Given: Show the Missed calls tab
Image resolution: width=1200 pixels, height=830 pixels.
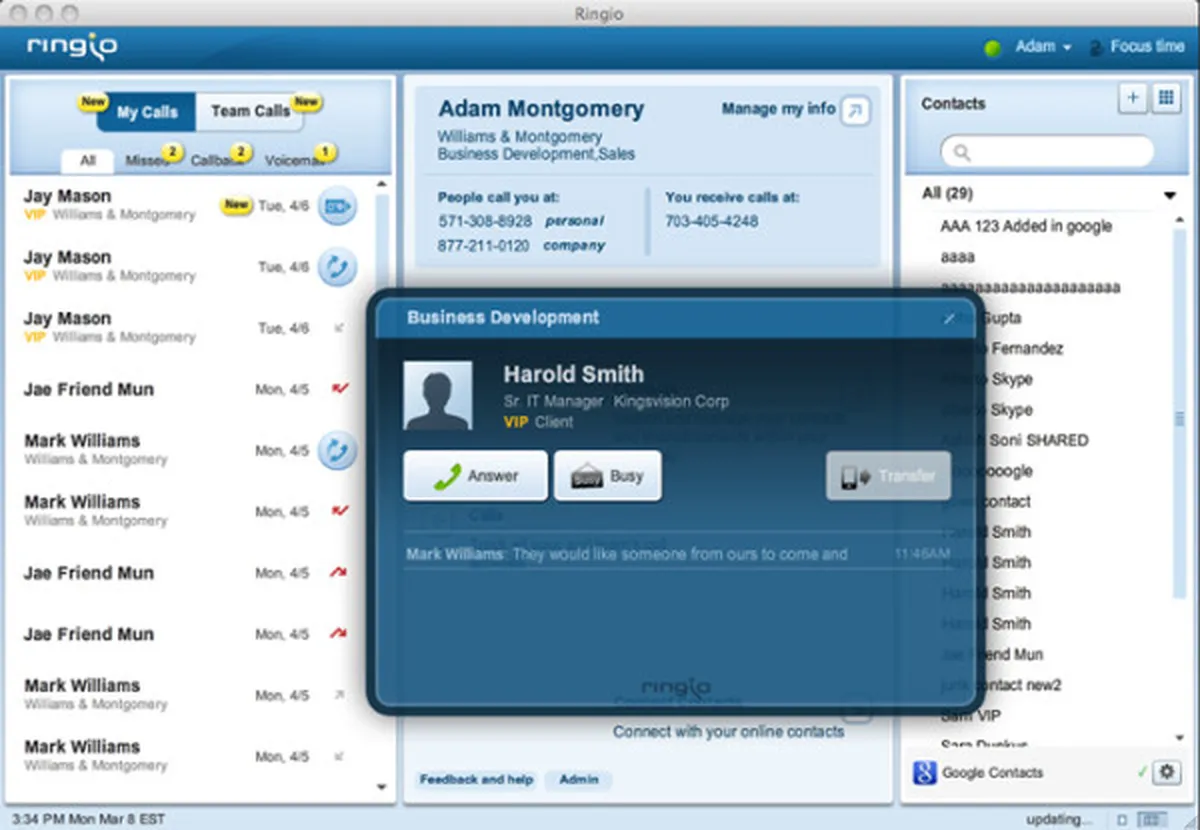Looking at the screenshot, I should click(147, 160).
